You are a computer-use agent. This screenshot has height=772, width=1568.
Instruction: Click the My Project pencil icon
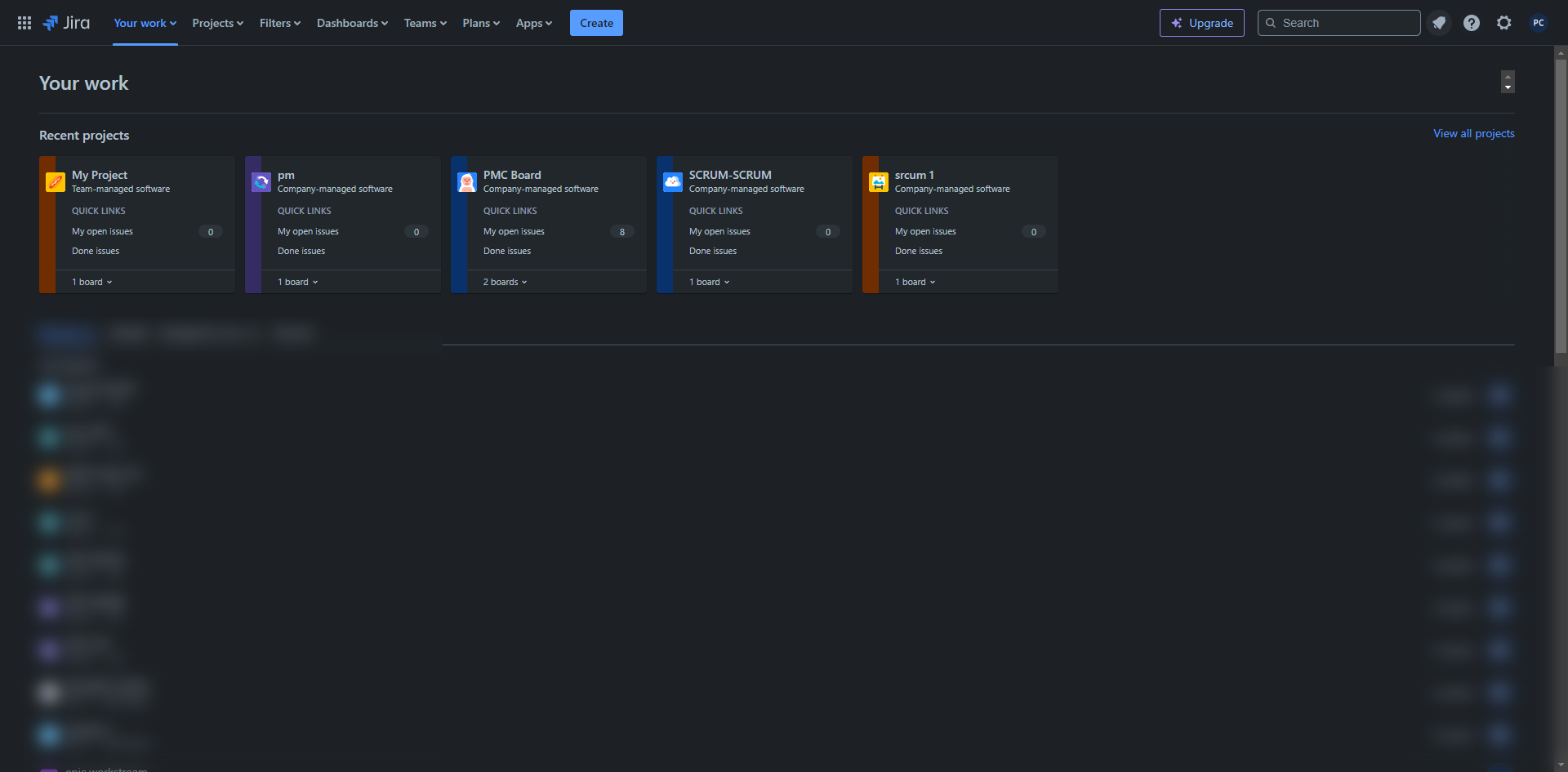click(x=56, y=182)
